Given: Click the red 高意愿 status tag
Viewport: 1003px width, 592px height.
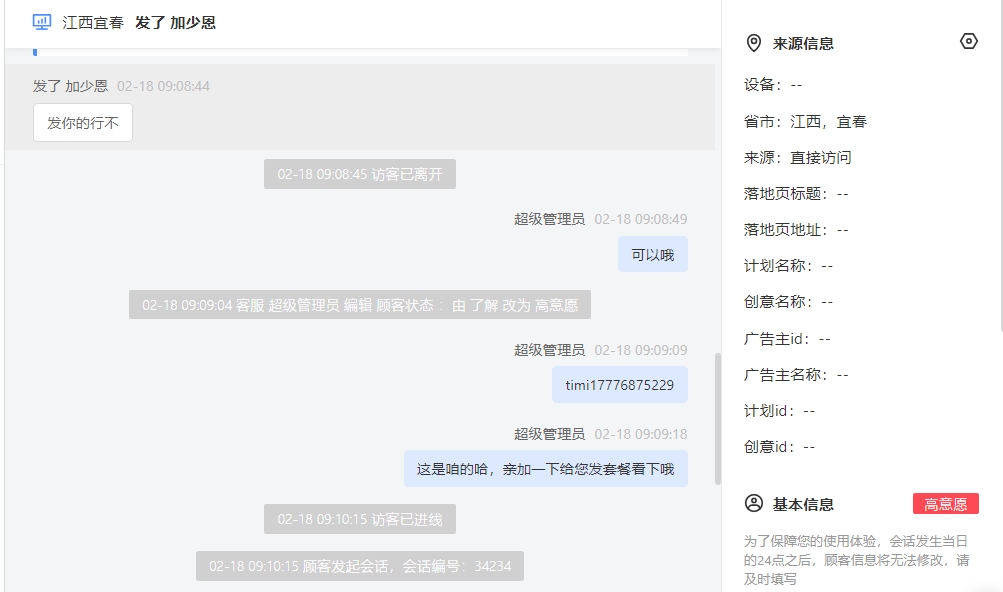Looking at the screenshot, I should point(945,504).
